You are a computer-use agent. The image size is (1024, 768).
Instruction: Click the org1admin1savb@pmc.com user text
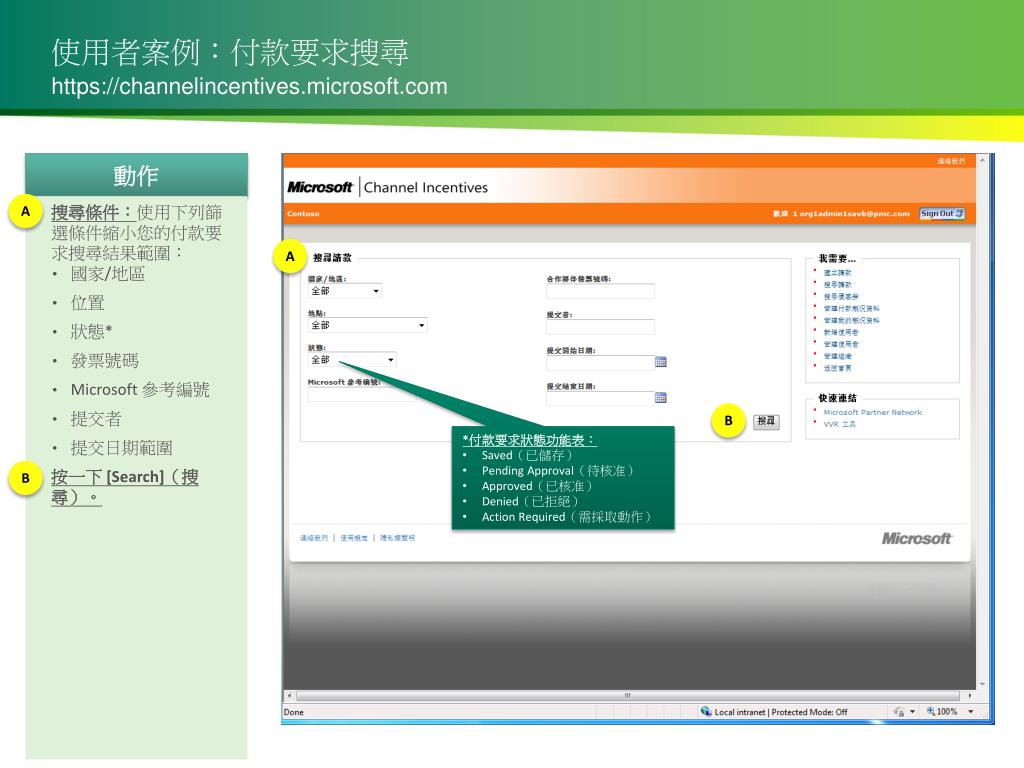pos(855,214)
